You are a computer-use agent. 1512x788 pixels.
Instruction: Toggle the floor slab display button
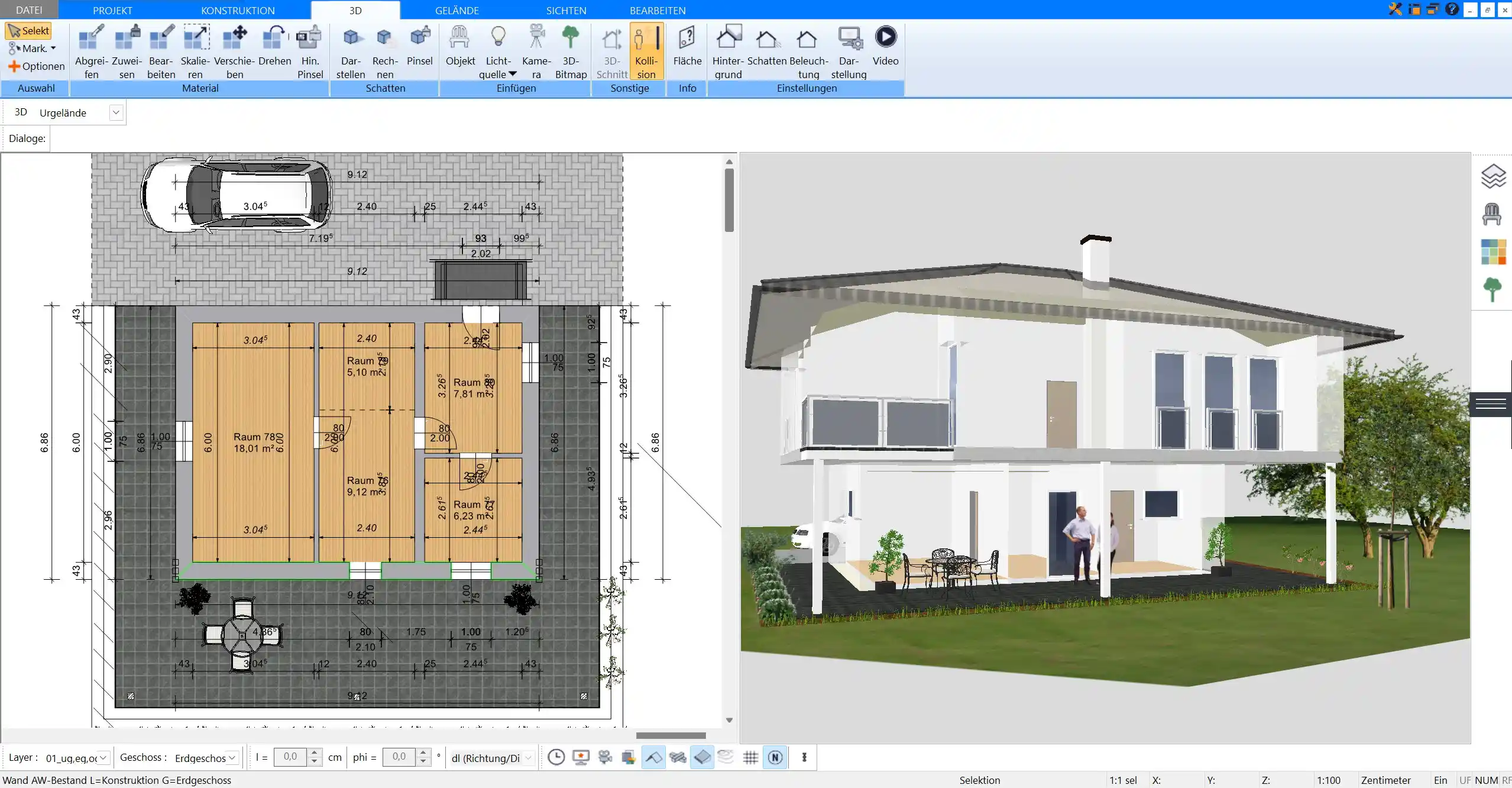[x=702, y=757]
